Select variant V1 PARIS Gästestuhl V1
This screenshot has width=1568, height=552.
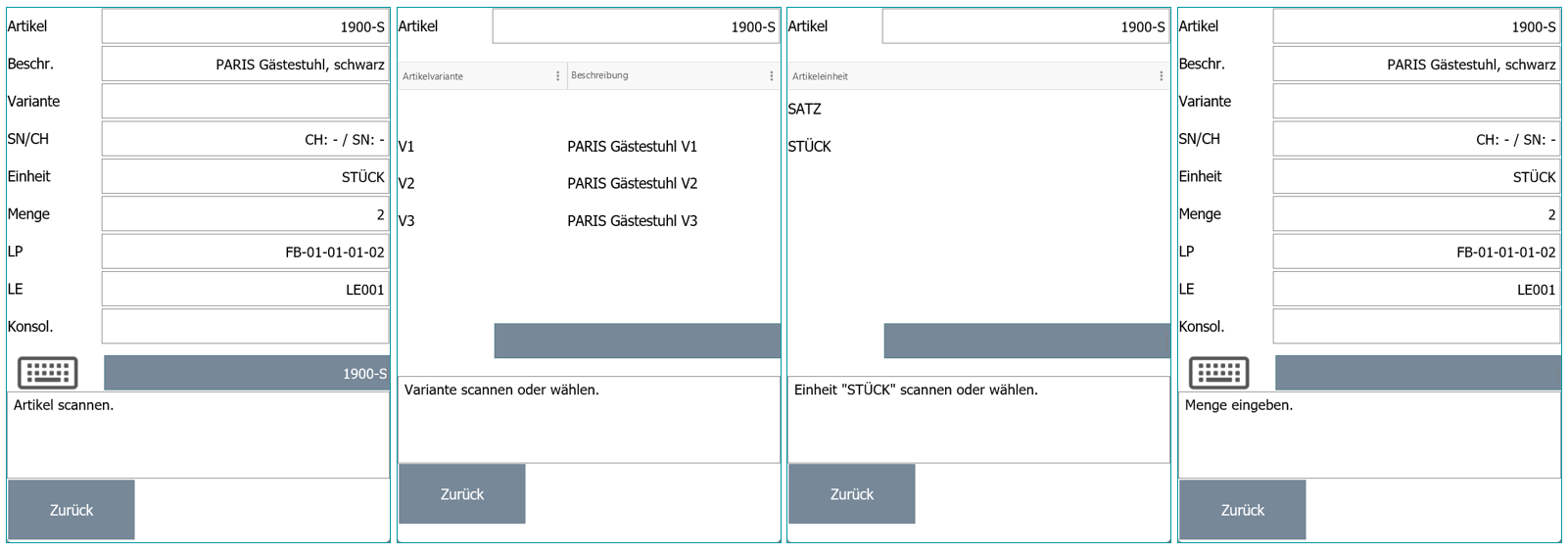pyautogui.click(x=588, y=147)
